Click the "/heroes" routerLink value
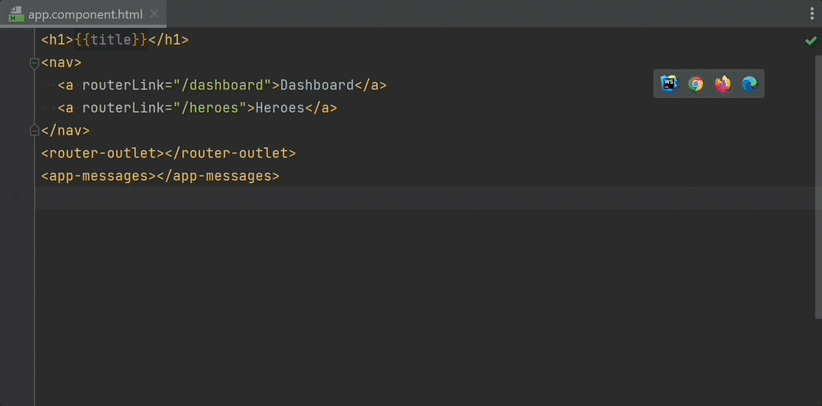The height and width of the screenshot is (406, 822). pos(210,108)
